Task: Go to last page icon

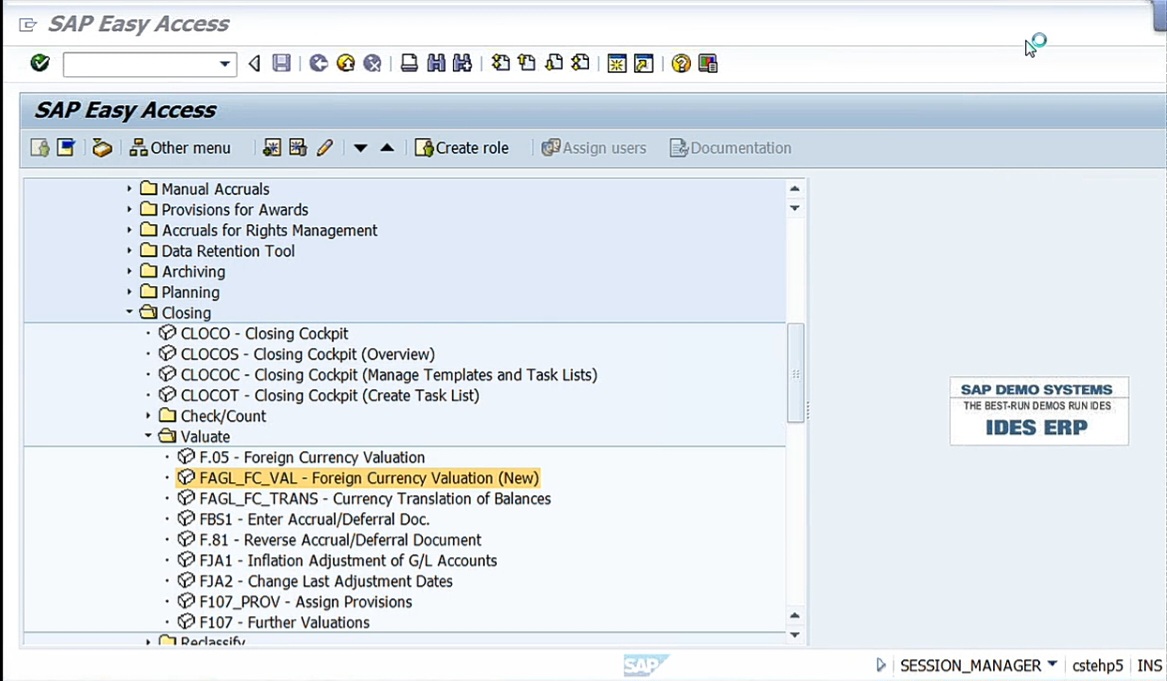Action: click(581, 63)
